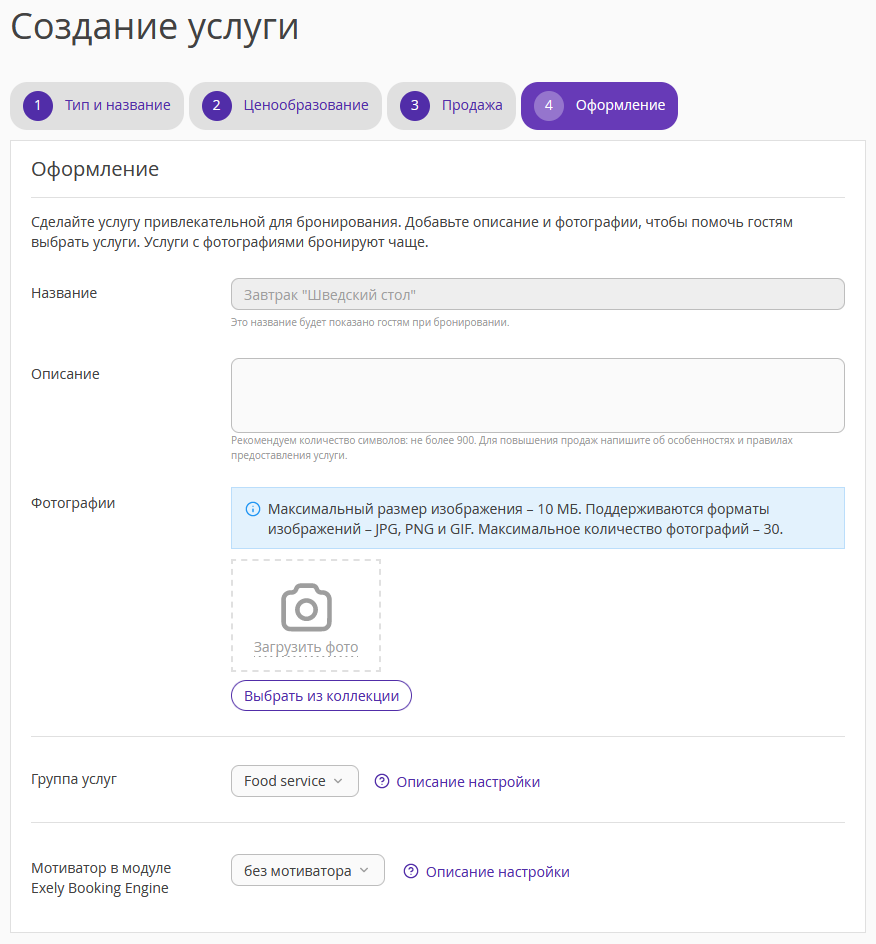Click step number 2 circle
The image size is (876, 944).
point(217,106)
